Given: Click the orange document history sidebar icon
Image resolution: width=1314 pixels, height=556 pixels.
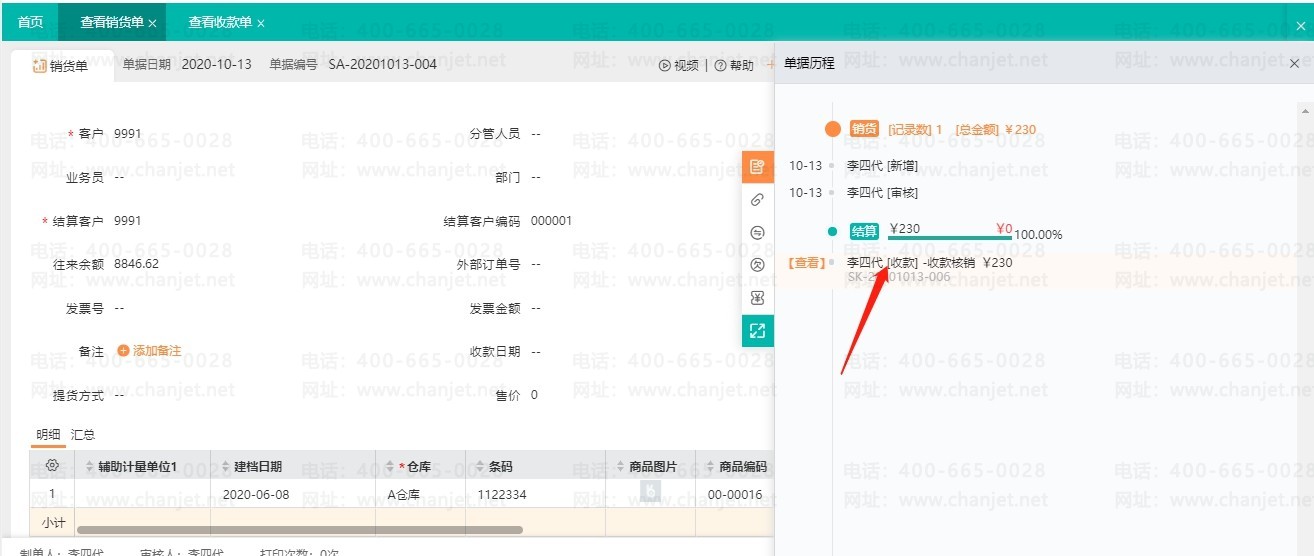Looking at the screenshot, I should (x=757, y=167).
